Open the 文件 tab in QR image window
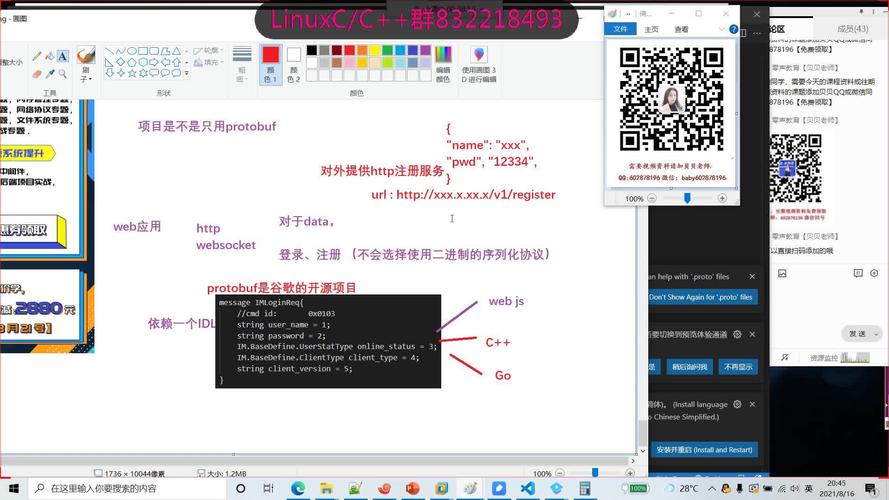Screen dimensions: 889x500 620,29
